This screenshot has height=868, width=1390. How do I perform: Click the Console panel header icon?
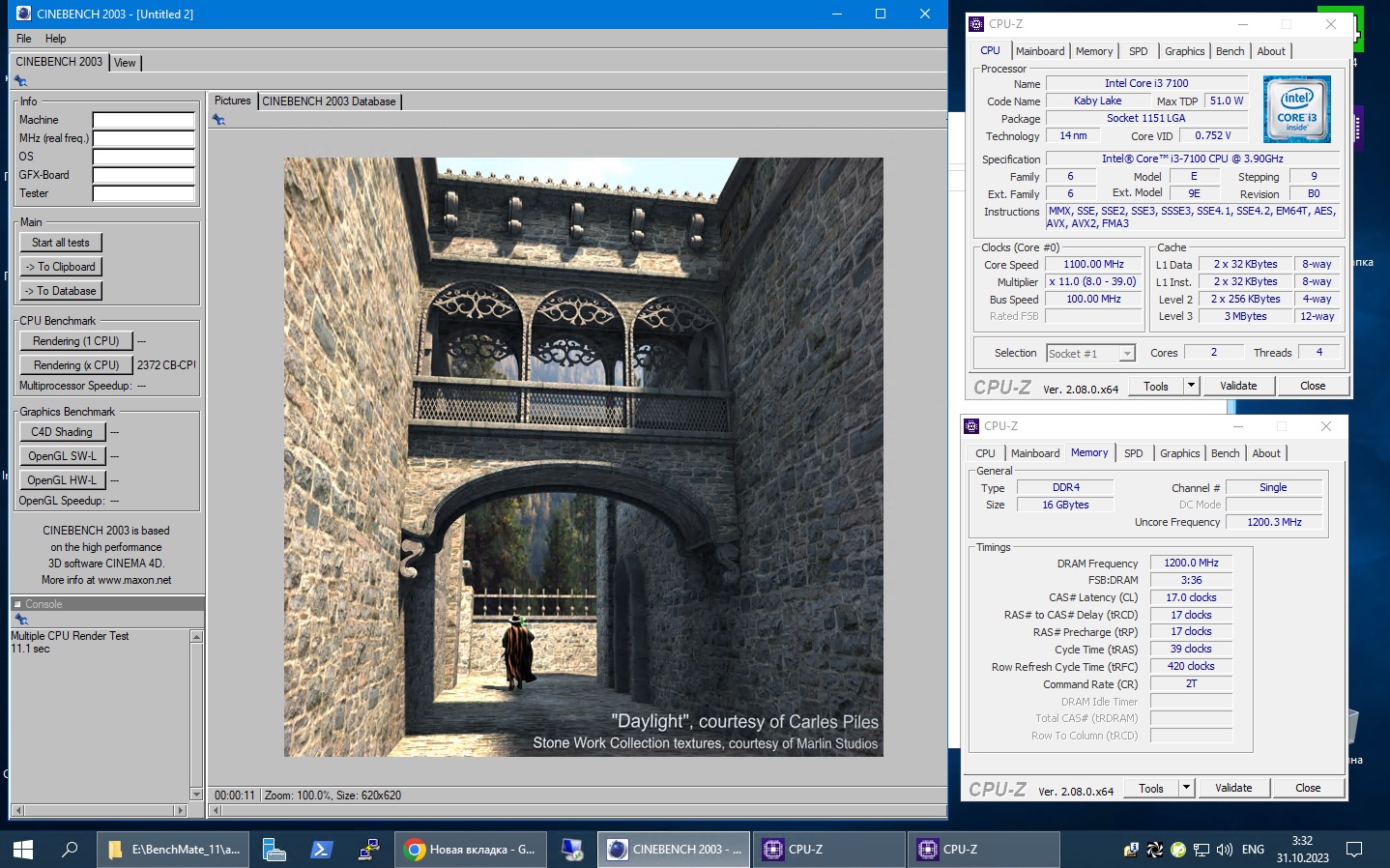click(x=17, y=604)
